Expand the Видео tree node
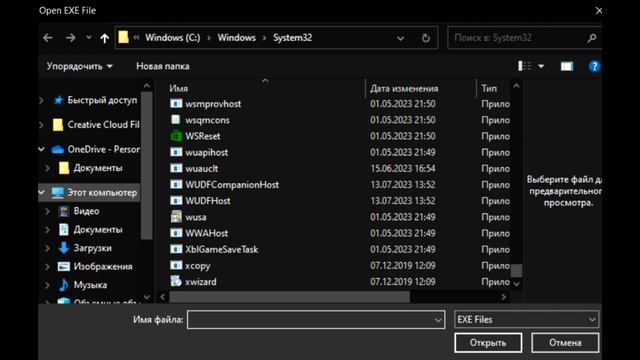 [x=48, y=211]
